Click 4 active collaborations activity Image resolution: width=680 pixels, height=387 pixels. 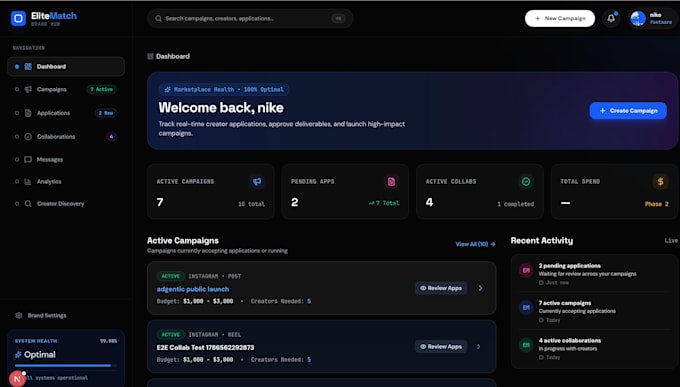pos(593,349)
